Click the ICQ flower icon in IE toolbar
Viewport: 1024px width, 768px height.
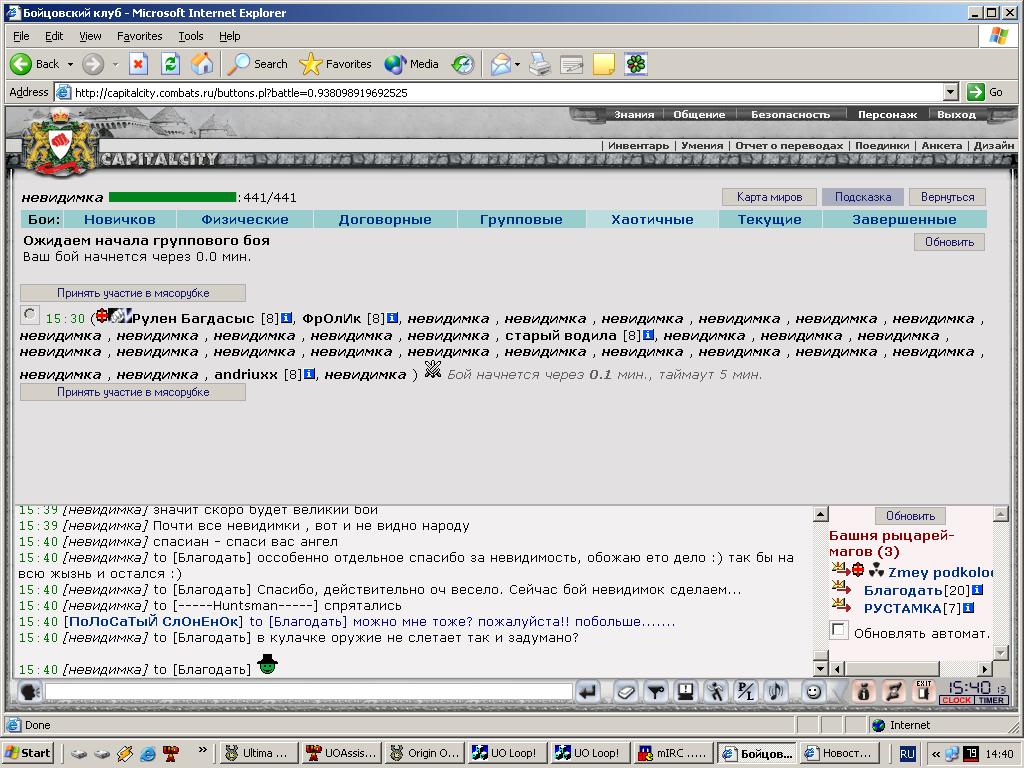635,64
